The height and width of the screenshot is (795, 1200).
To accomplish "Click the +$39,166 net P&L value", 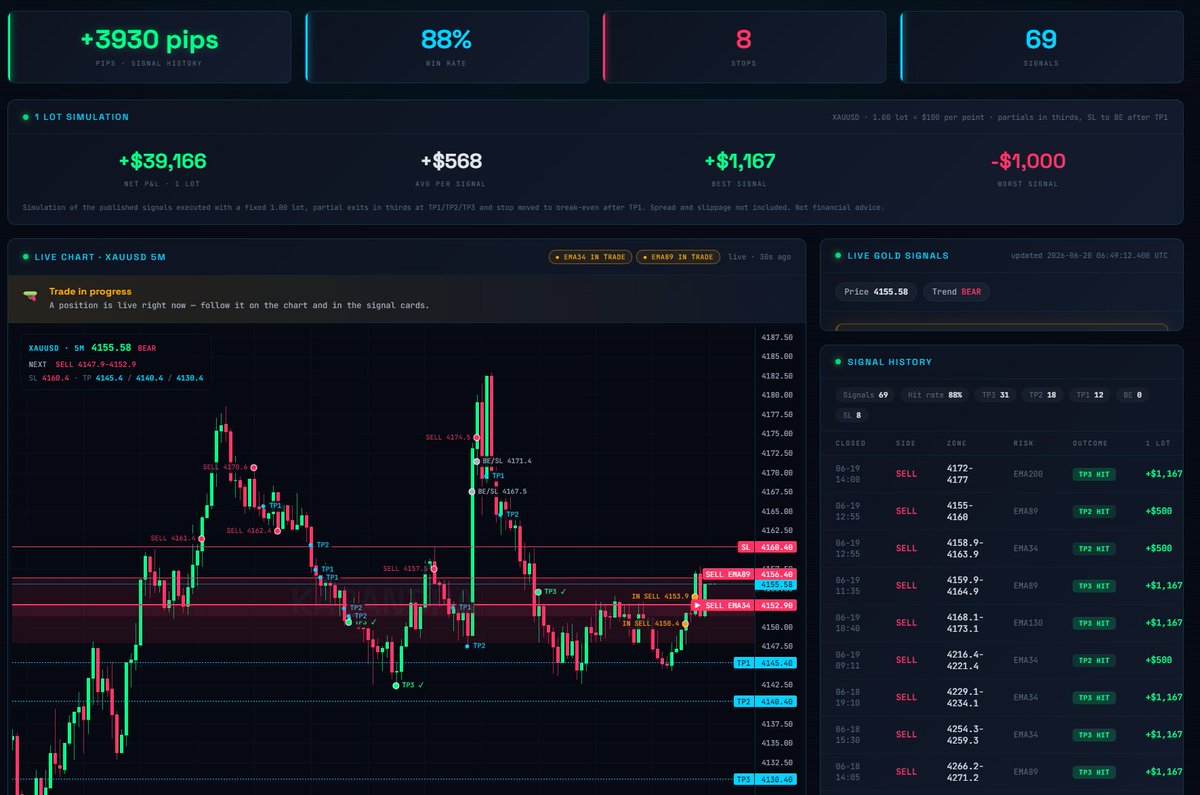I will [x=162, y=161].
